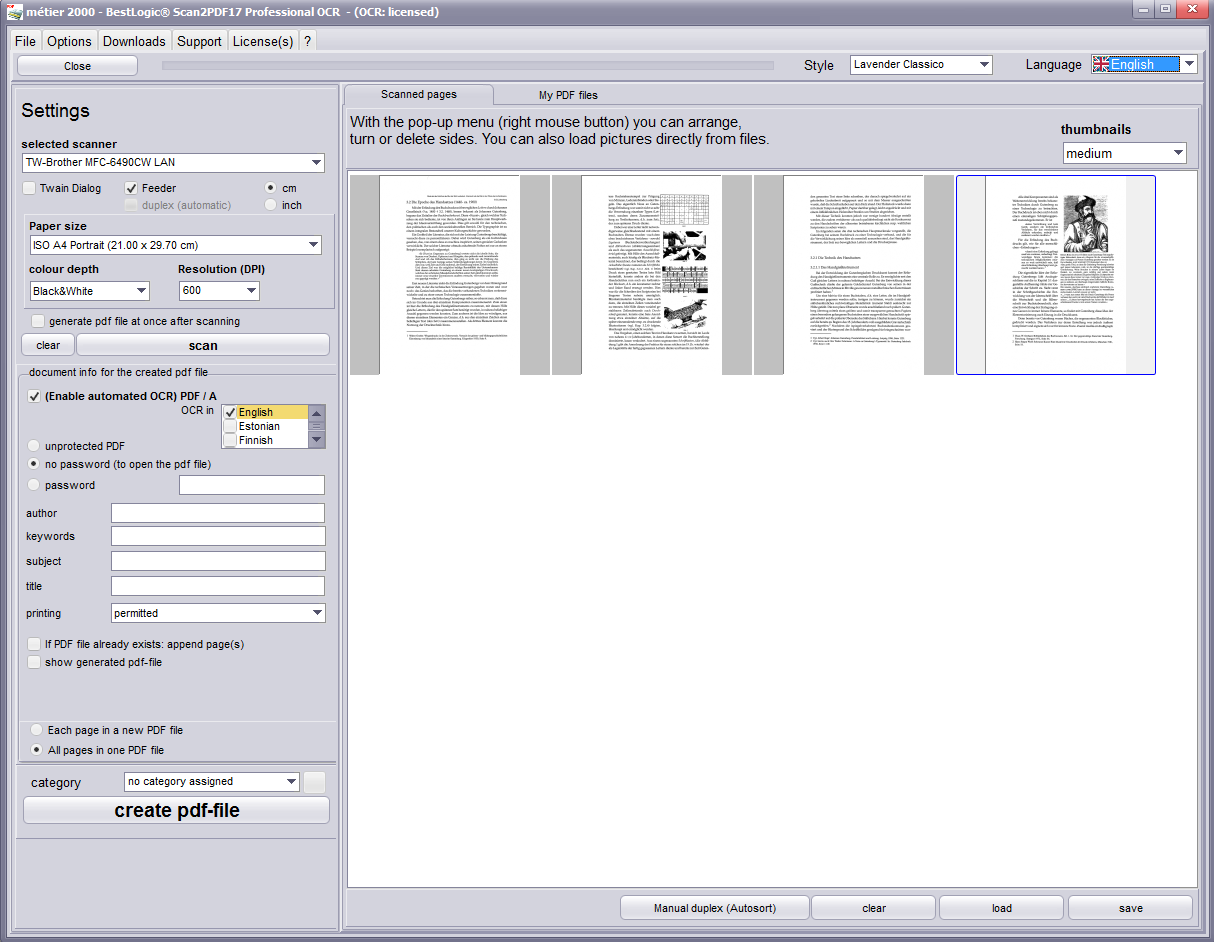Check the Estonian OCR language box
This screenshot has width=1214, height=942.
pos(230,426)
